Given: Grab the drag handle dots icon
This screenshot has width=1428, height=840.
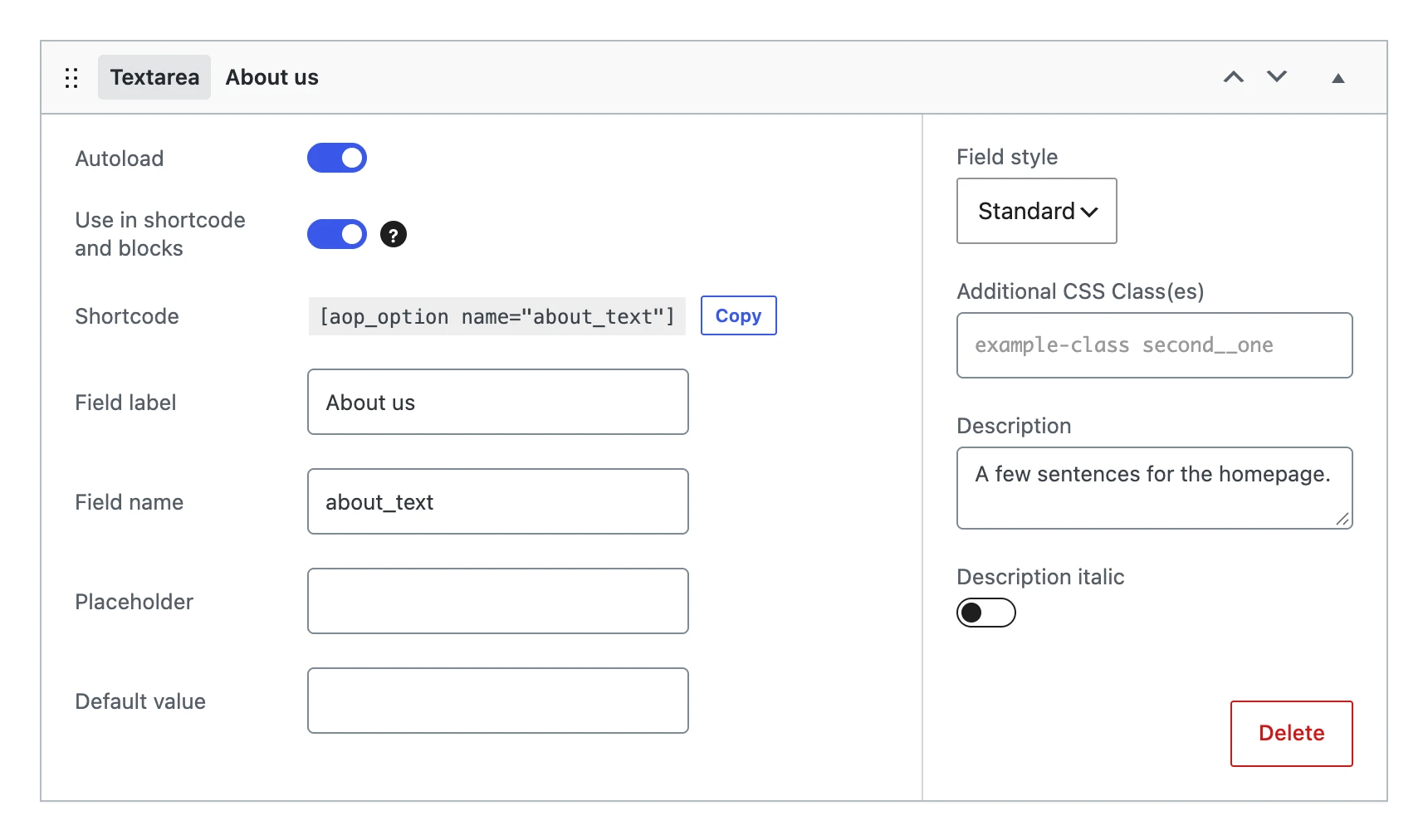Looking at the screenshot, I should (x=71, y=78).
